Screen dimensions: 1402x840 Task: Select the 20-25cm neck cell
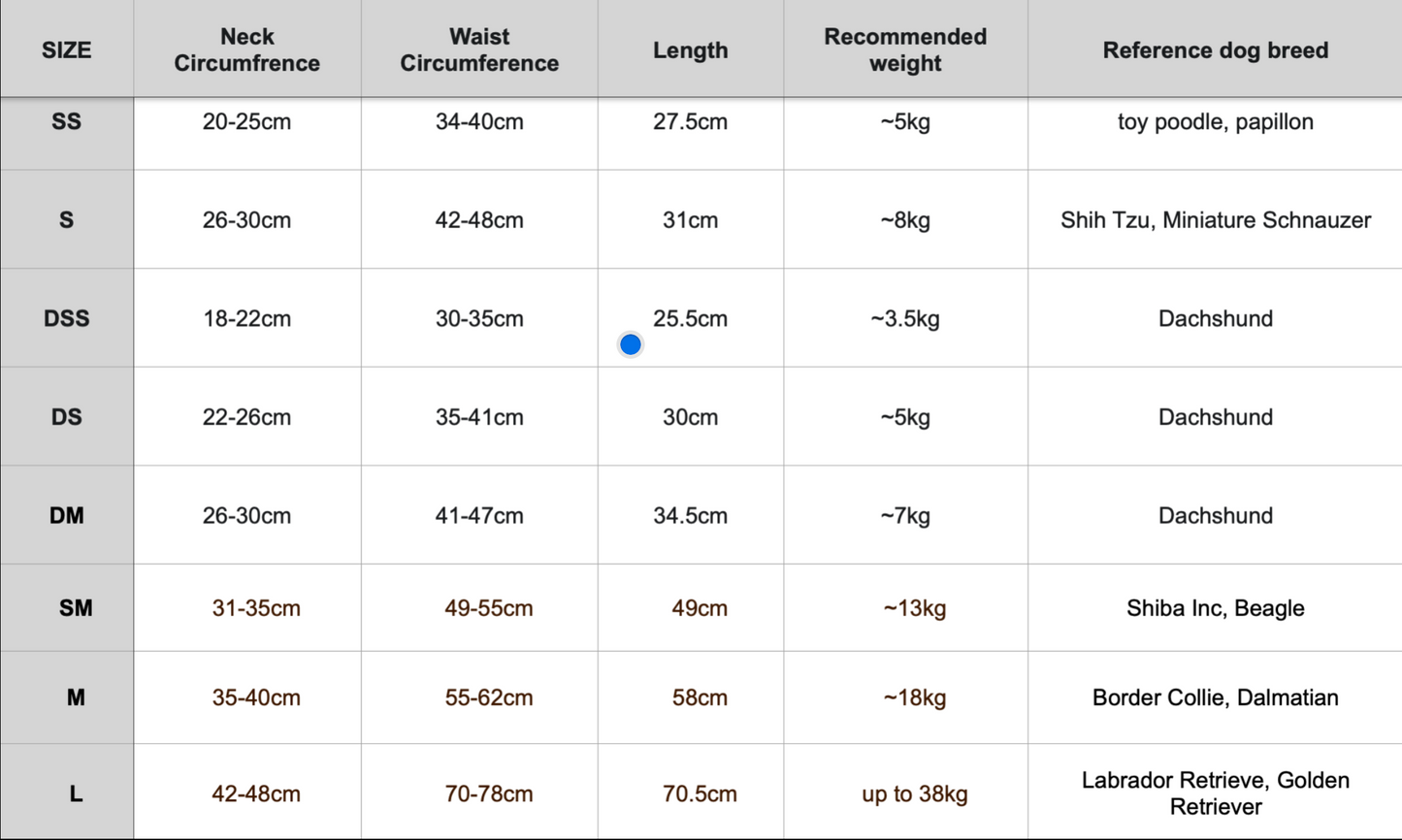(x=246, y=122)
